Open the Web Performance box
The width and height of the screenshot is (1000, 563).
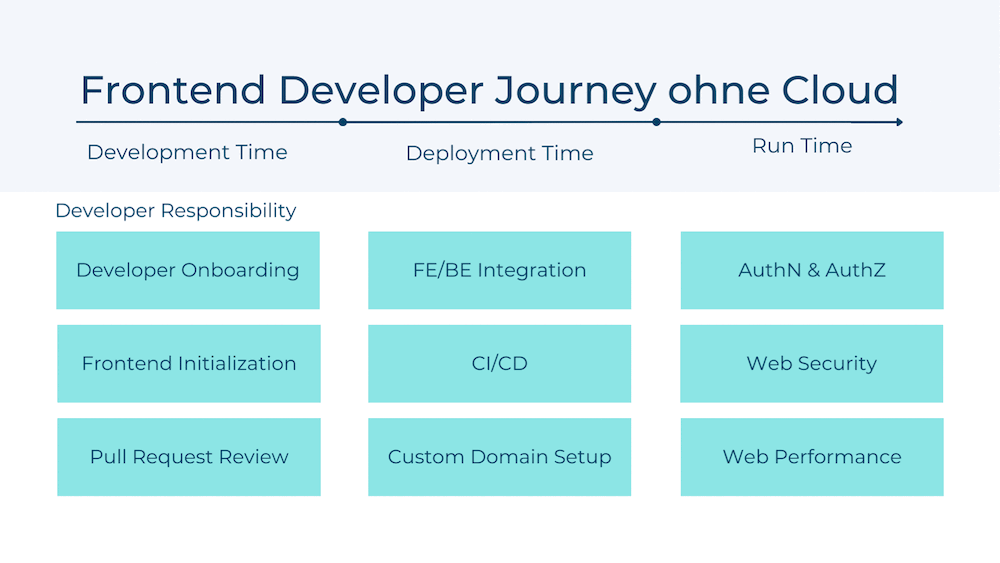coord(812,457)
